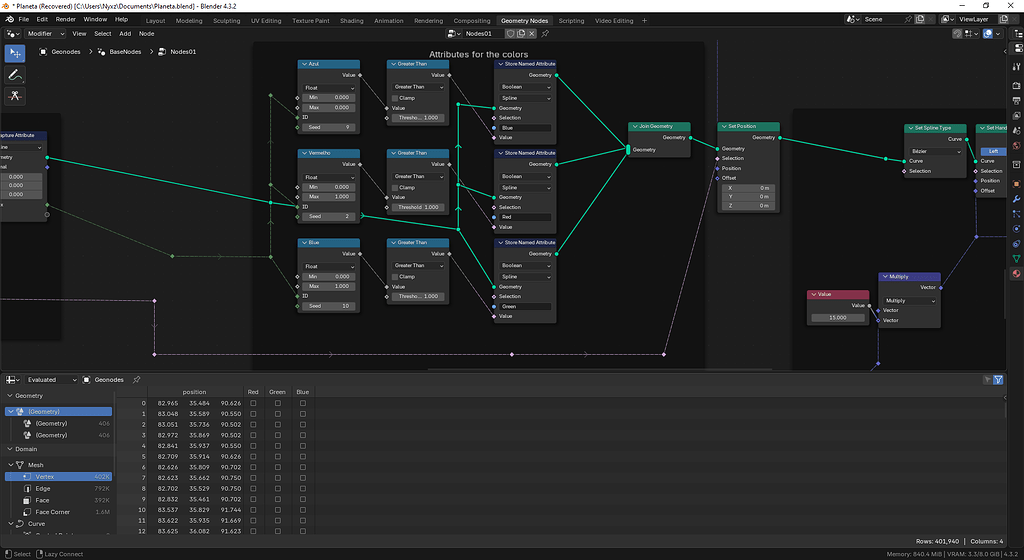This screenshot has height=560, width=1024.
Task: Adjust Threshold field on middle Greater Than
Action: [x=418, y=207]
